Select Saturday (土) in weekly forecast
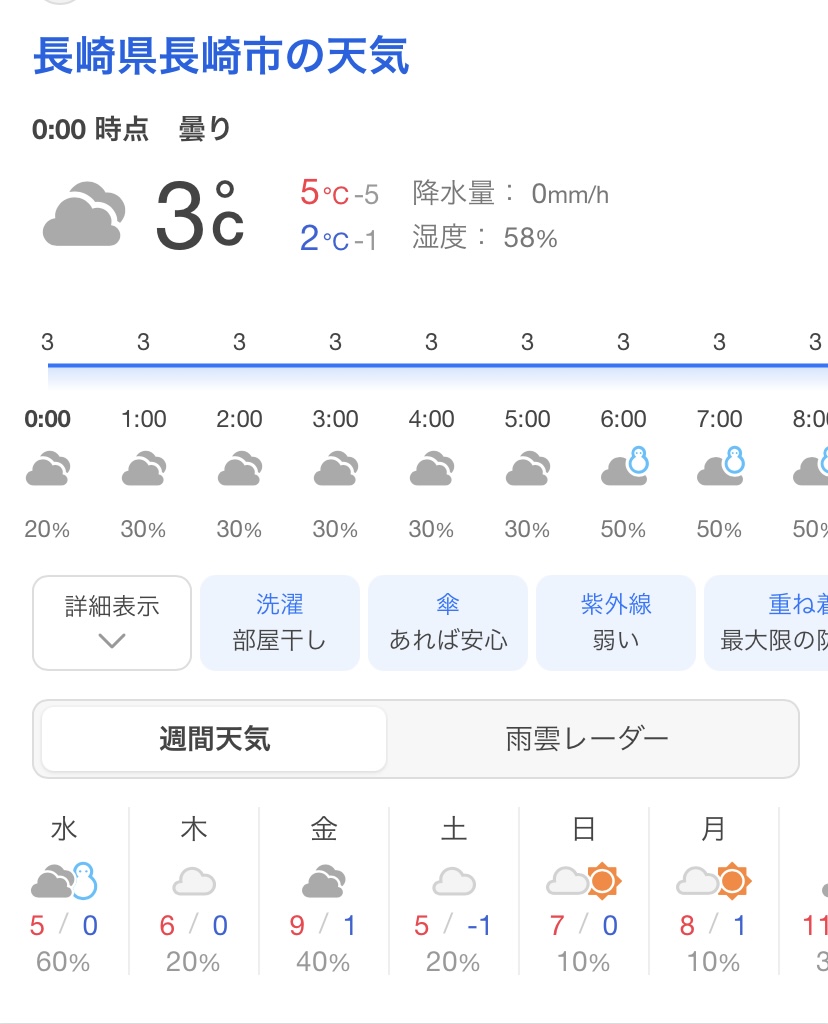This screenshot has height=1024, width=828. [x=454, y=829]
